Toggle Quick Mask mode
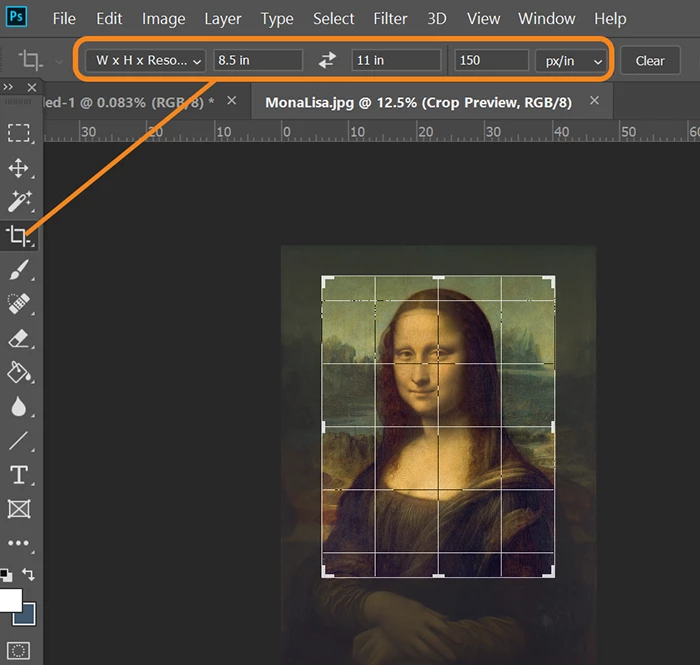The image size is (700, 665). point(18,650)
